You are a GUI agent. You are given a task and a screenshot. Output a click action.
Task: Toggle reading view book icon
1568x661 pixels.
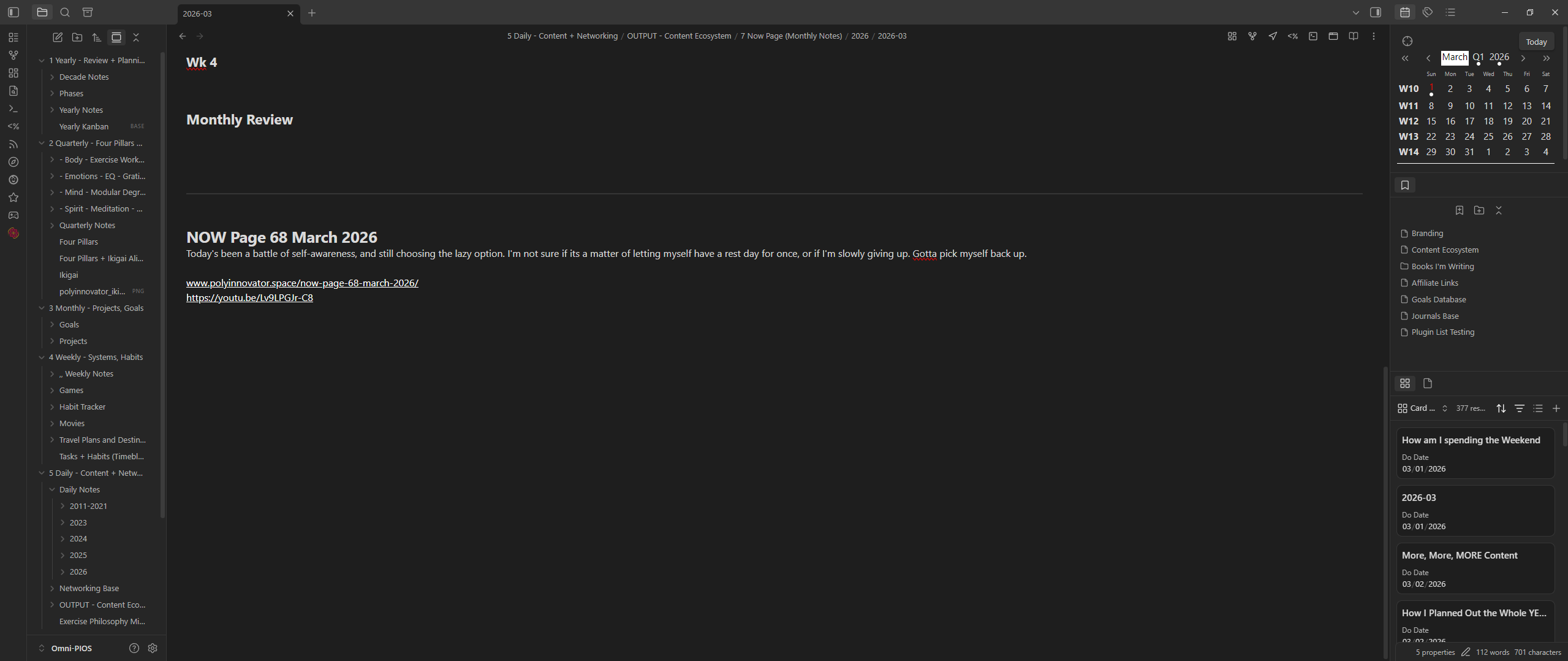tap(1354, 36)
